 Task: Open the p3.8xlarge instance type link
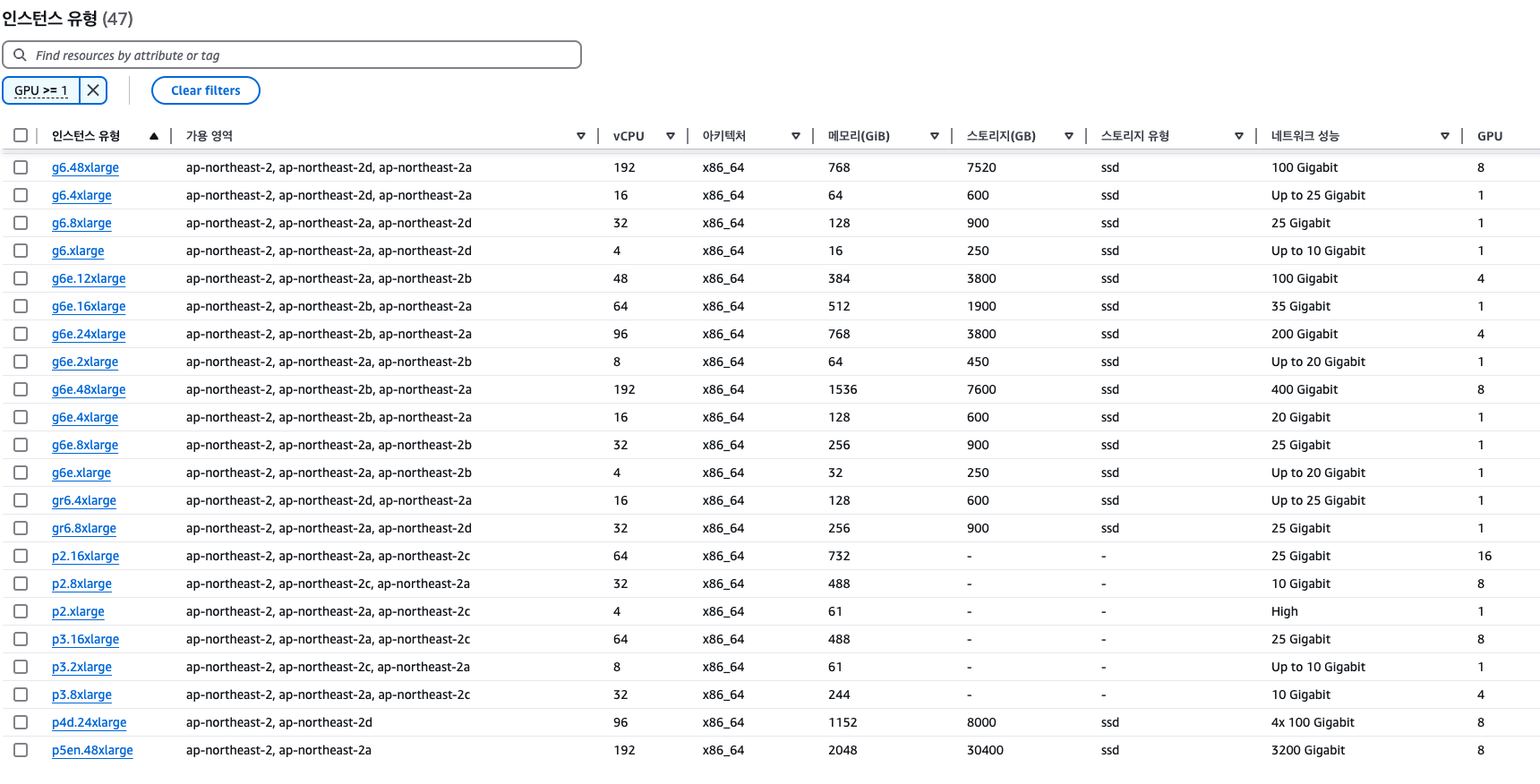[x=81, y=695]
